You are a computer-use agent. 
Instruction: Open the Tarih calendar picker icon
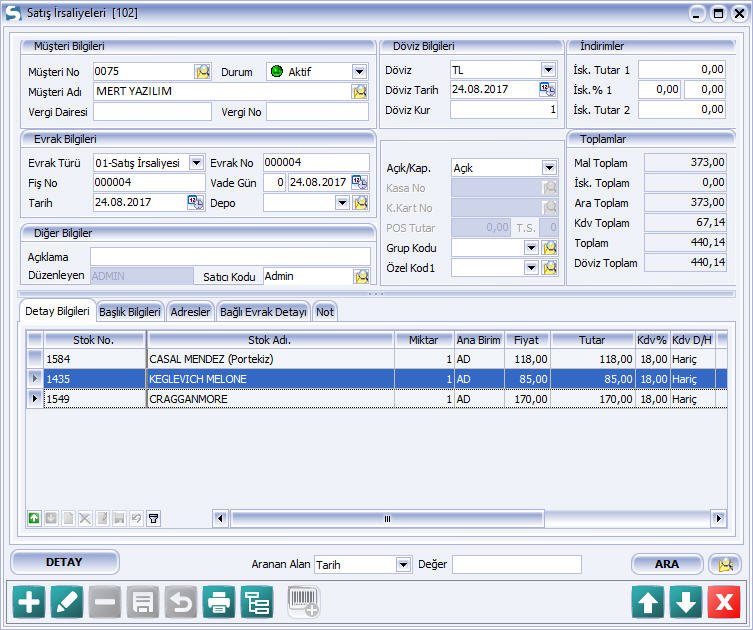(x=195, y=202)
